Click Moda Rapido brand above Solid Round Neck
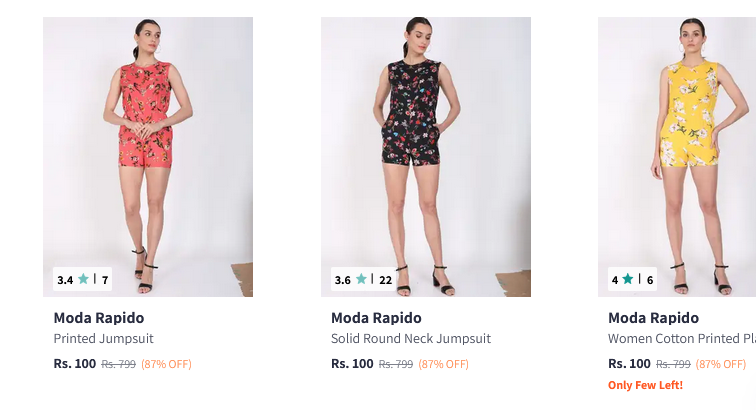Viewport: 756px width, 410px height. pyautogui.click(x=376, y=318)
